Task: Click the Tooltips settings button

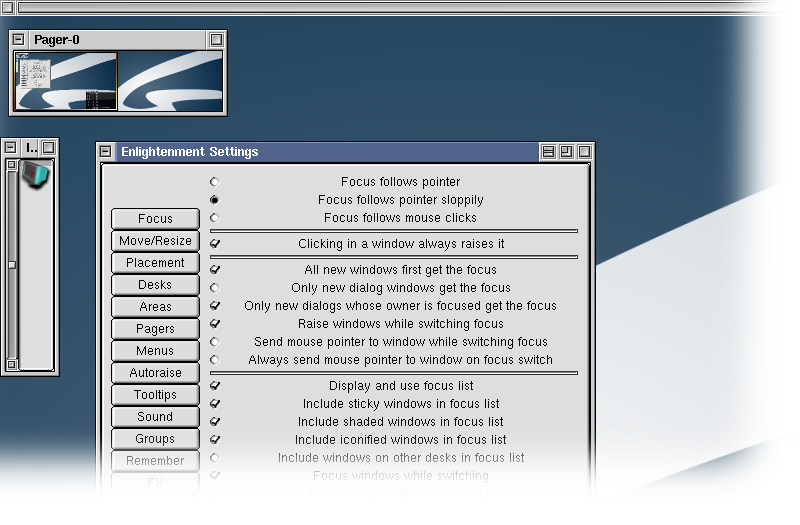Action: click(x=155, y=394)
